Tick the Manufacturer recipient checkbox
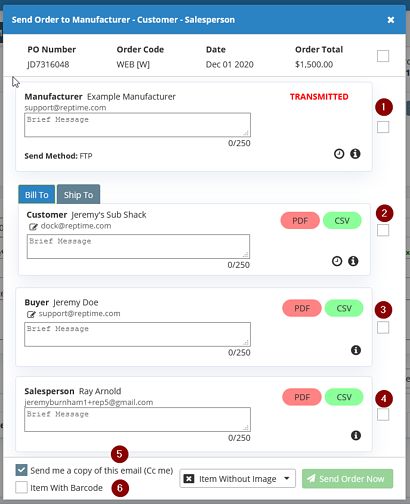Image resolution: width=410 pixels, height=504 pixels. pos(383,127)
